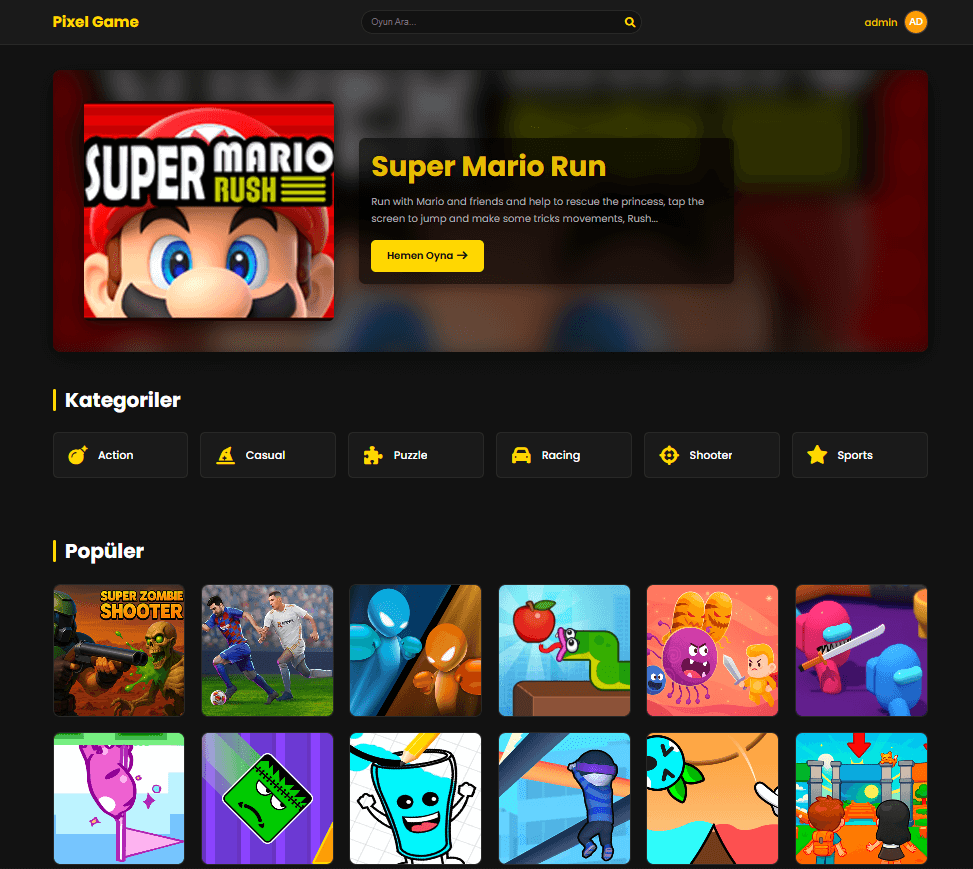Click the Racing car icon

[521, 455]
